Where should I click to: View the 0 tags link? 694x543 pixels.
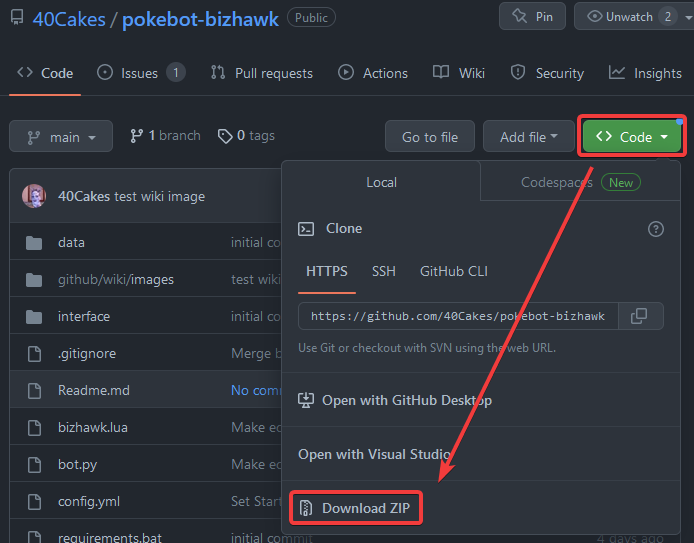coord(247,135)
